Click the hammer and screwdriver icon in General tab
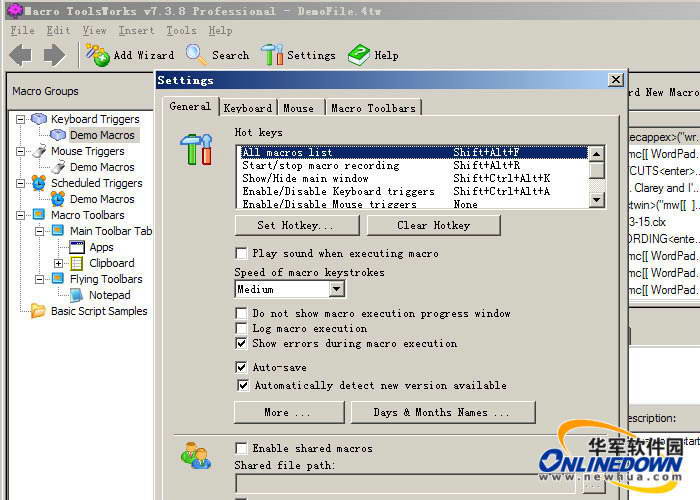Screen dimensions: 700x500 tap(196, 149)
